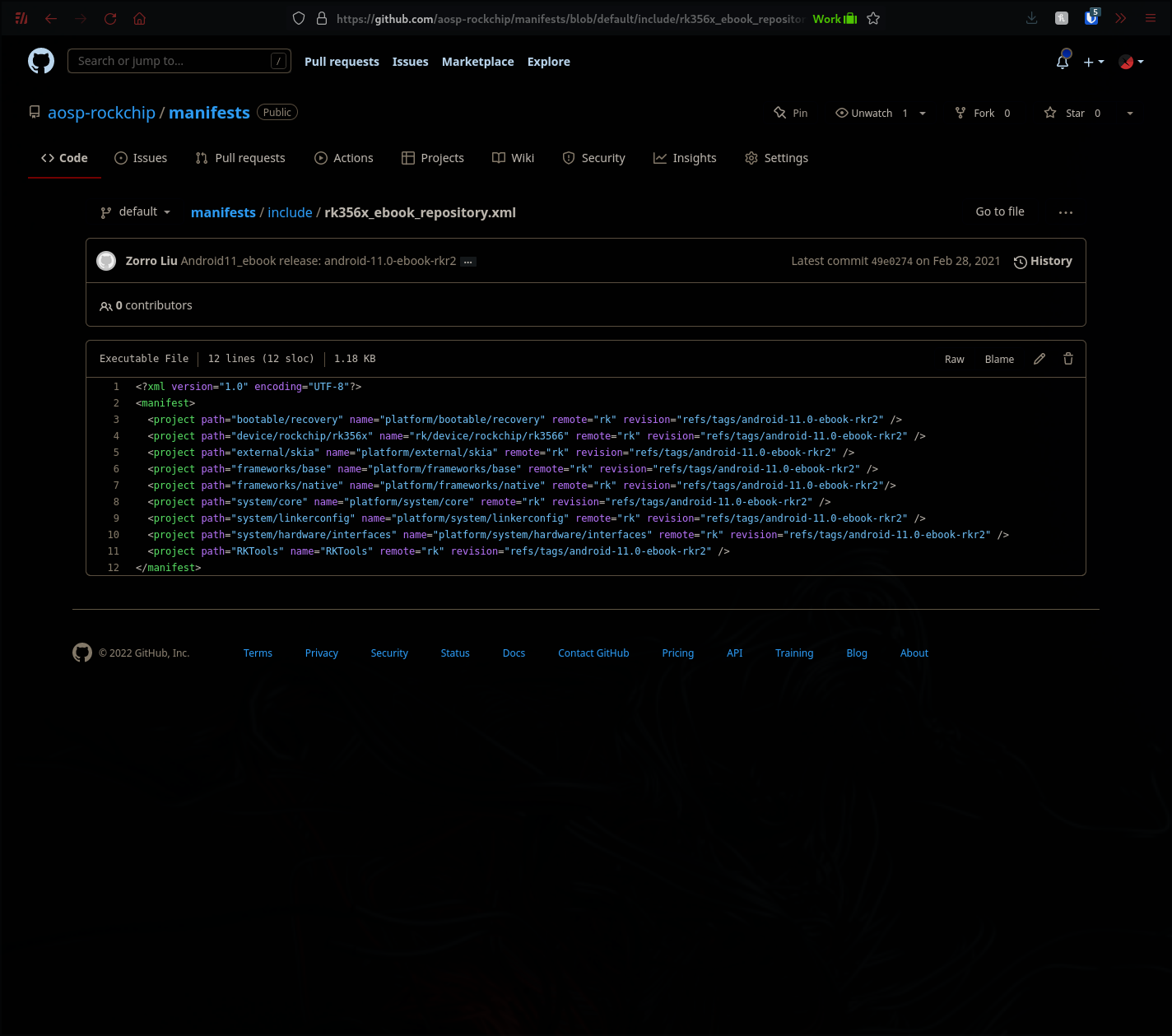The width and height of the screenshot is (1172, 1036).
Task: Click manifests in file breadcrumb
Action: (x=223, y=212)
